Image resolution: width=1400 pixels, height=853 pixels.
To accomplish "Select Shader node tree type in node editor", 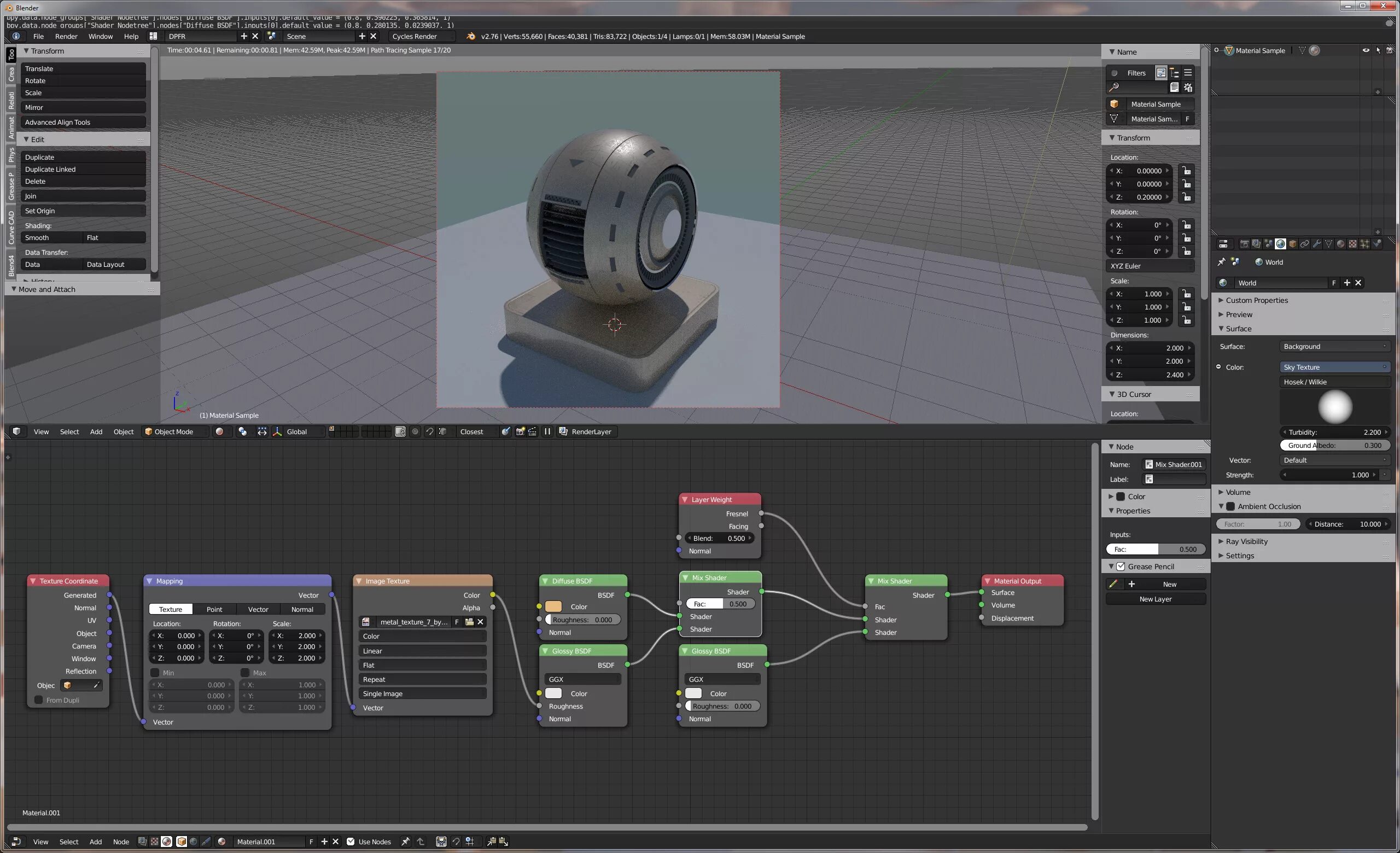I will [166, 842].
